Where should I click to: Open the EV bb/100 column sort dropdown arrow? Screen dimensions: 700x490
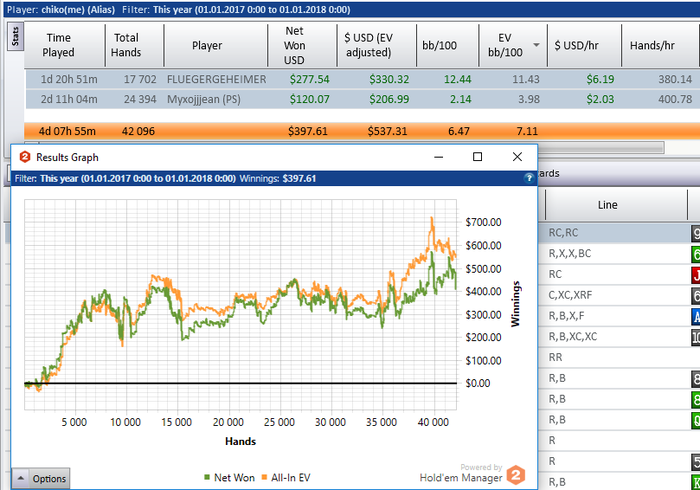tap(536, 45)
